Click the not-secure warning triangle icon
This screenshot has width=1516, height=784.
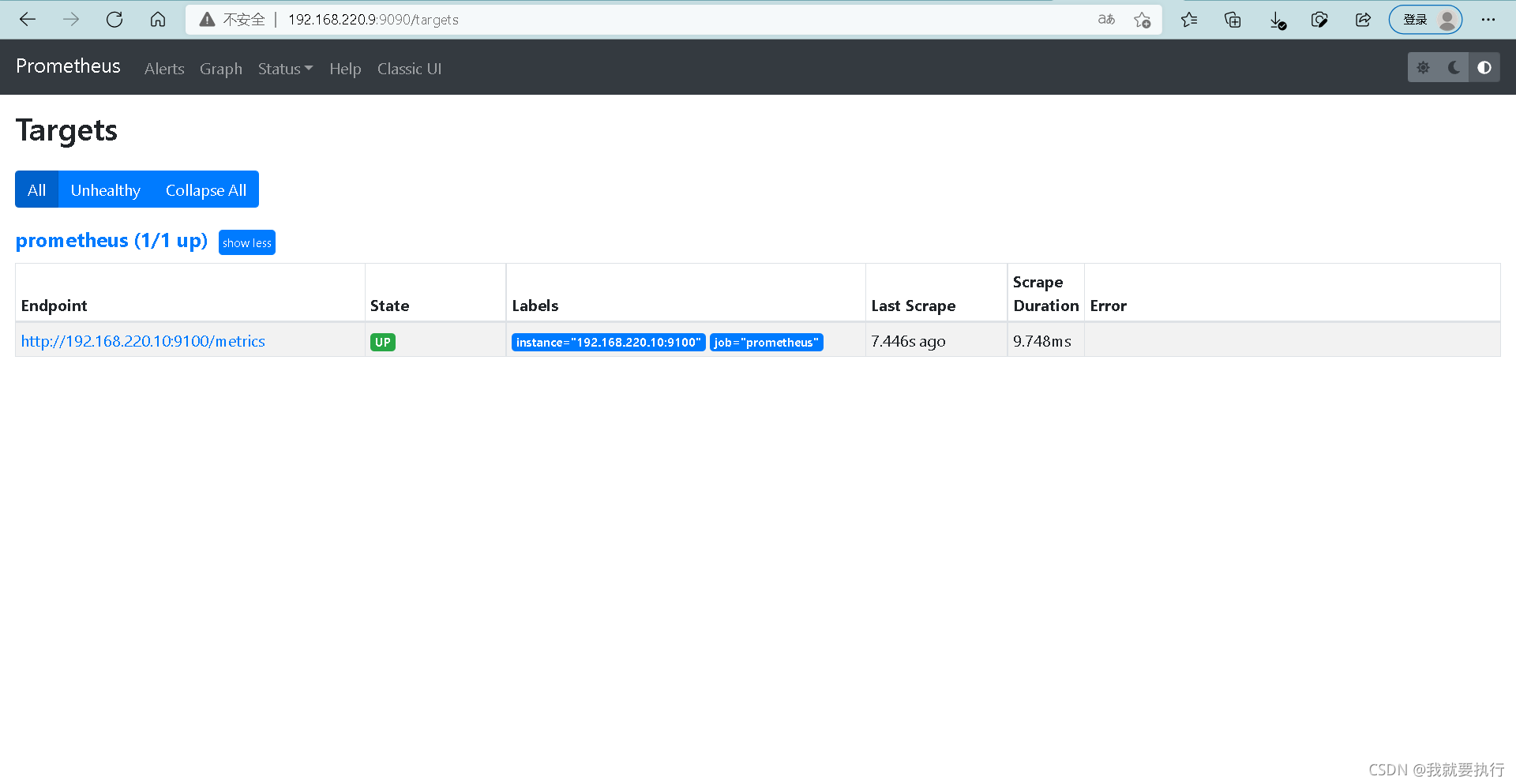point(207,20)
